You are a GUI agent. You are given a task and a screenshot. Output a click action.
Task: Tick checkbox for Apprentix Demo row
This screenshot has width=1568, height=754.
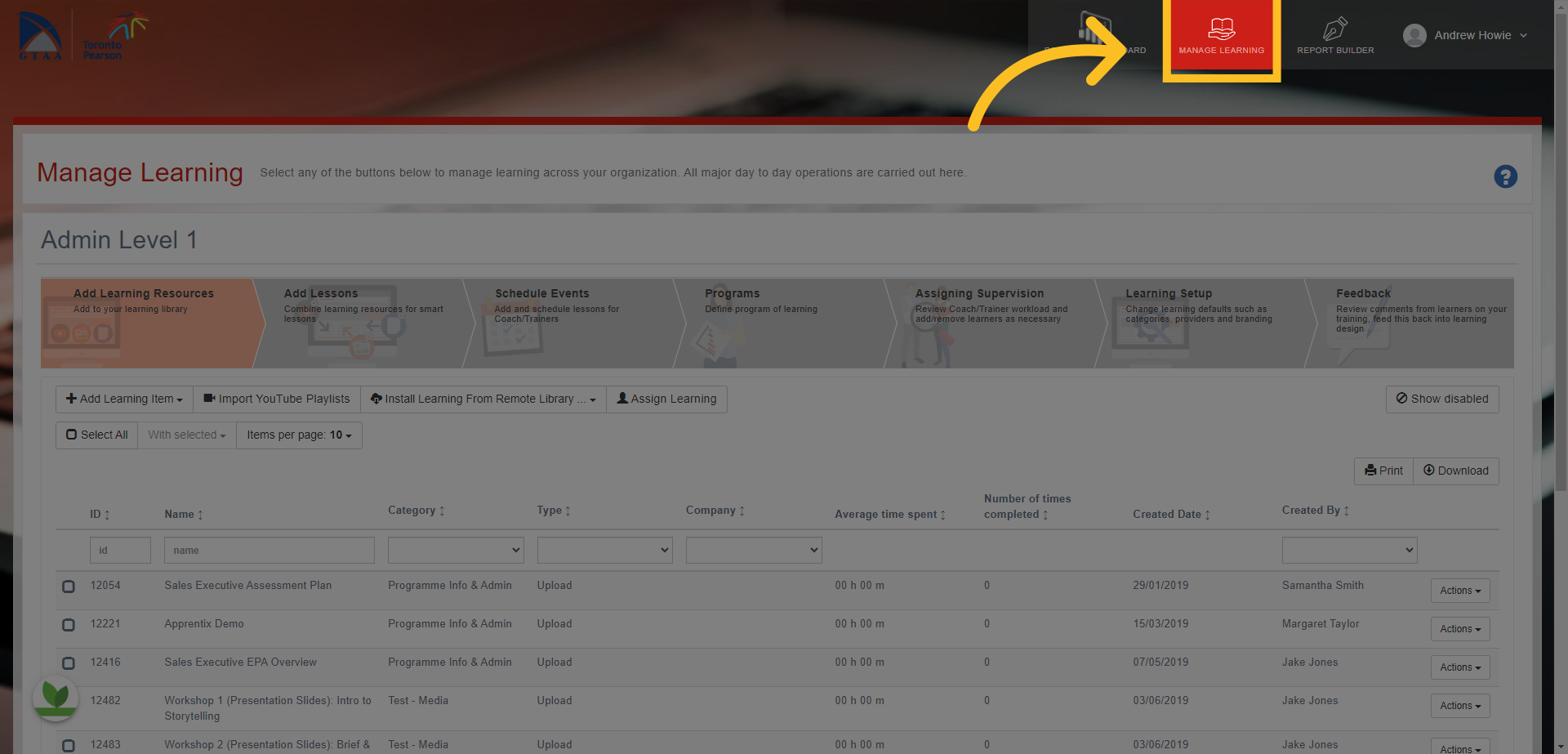[x=69, y=625]
